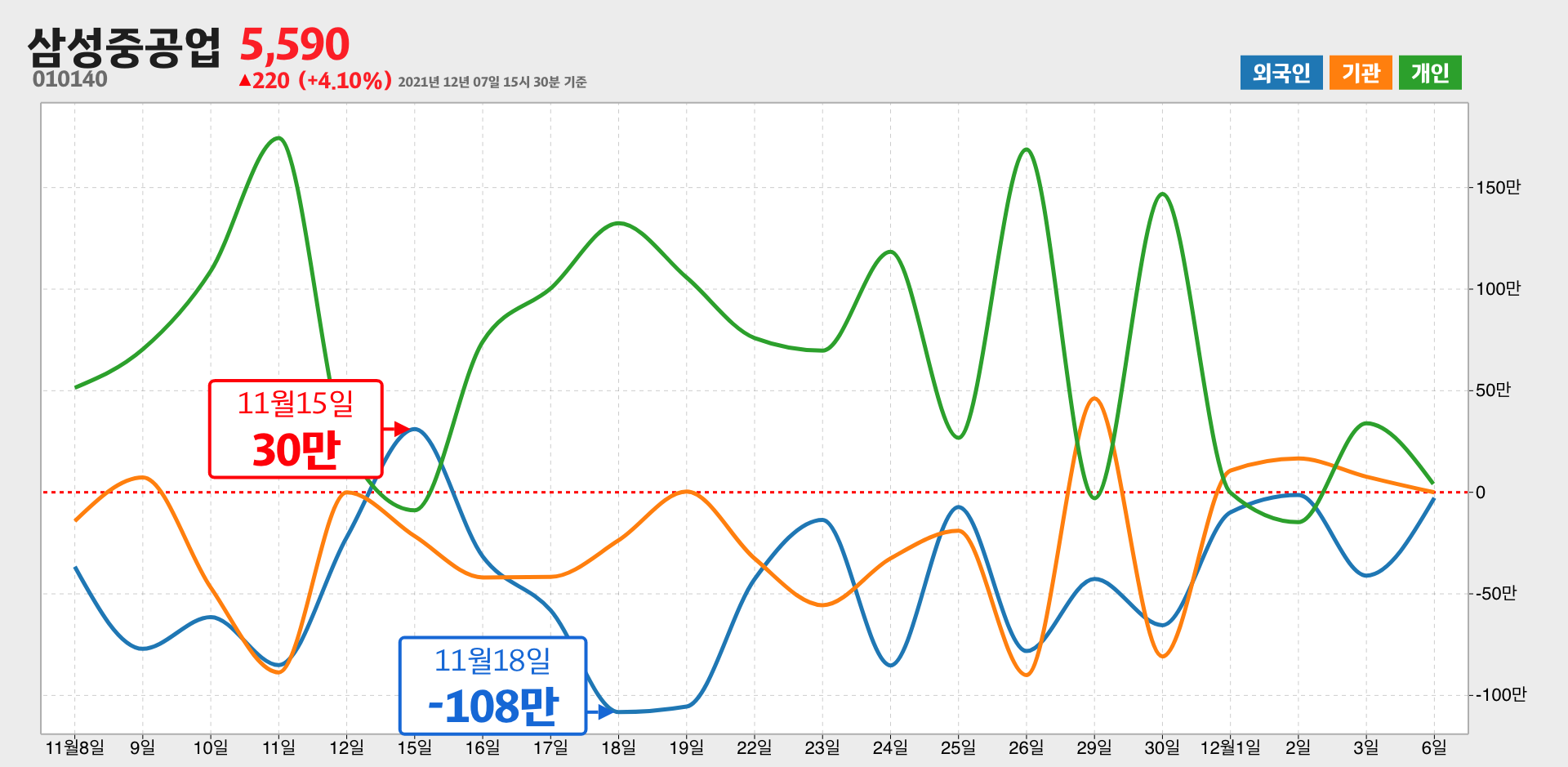Screen dimensions: 1568x767
Task: Click the 50만 y-axis label
Action: 1493,390
